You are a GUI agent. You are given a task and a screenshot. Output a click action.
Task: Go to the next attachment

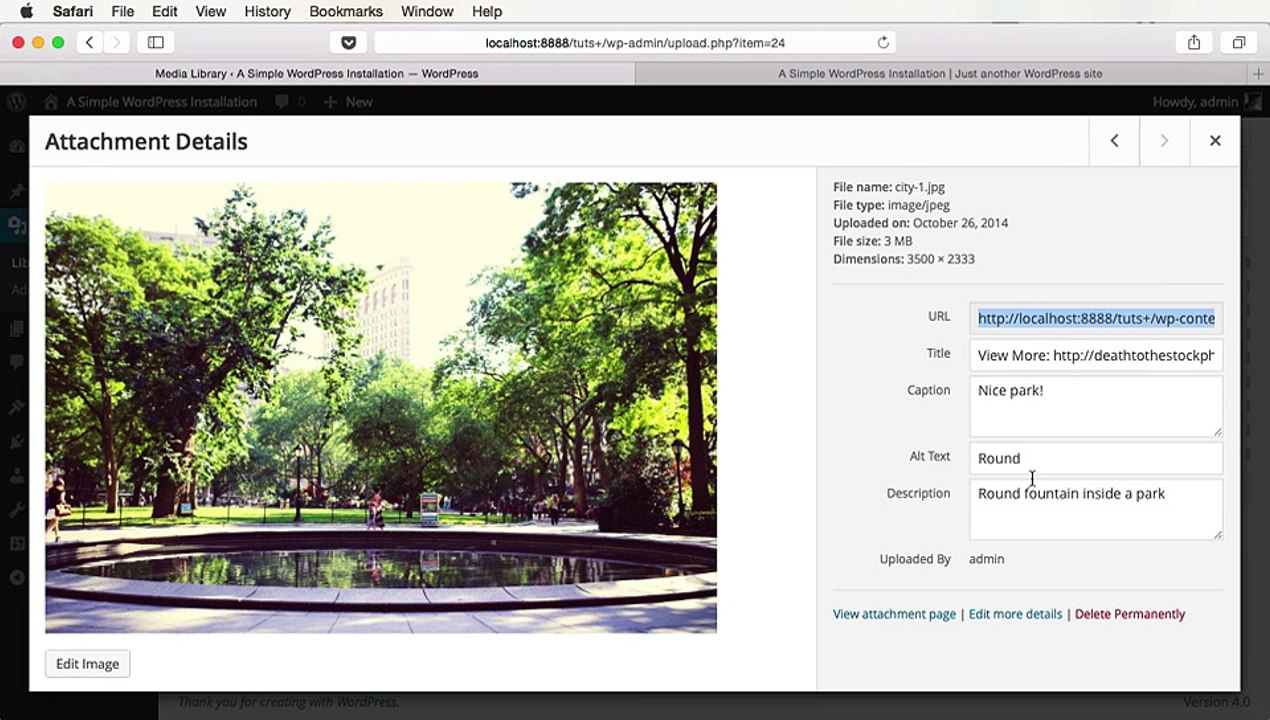click(x=1164, y=141)
